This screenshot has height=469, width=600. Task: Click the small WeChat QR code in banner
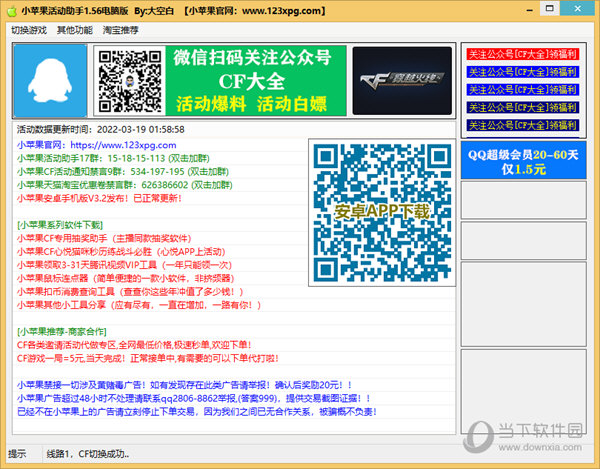click(130, 81)
